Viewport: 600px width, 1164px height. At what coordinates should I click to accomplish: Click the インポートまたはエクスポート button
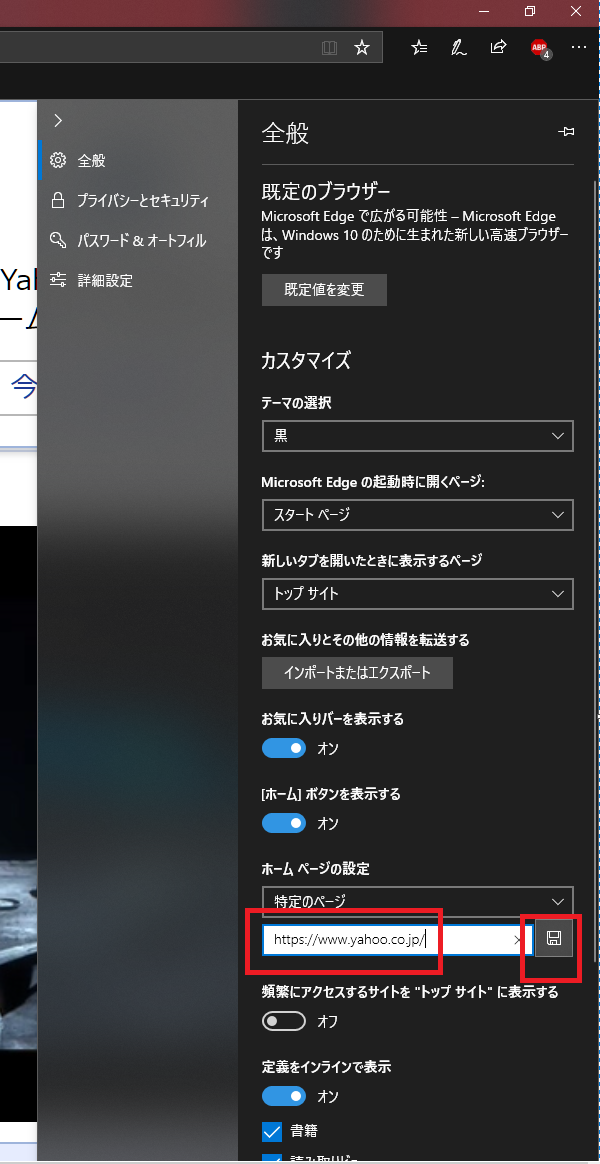coord(357,673)
